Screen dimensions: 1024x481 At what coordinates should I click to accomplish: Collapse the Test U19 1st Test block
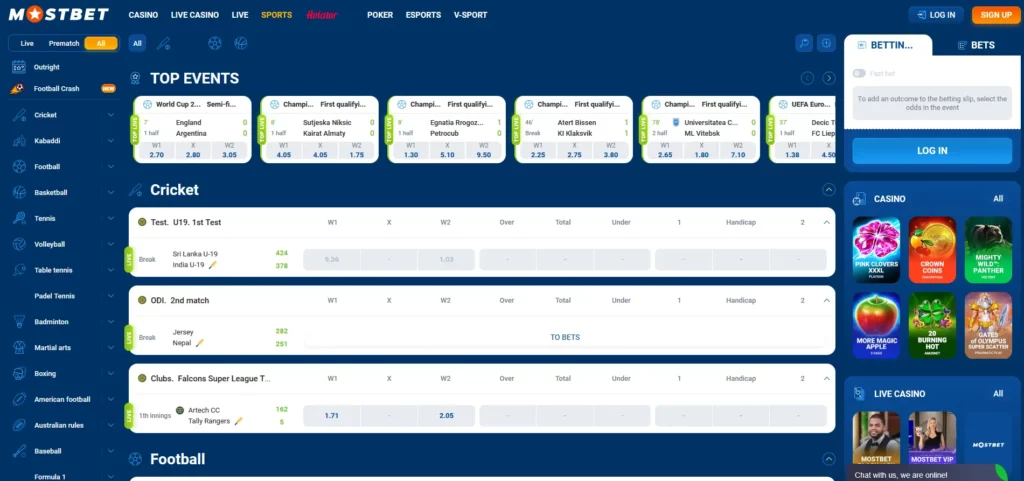pyautogui.click(x=827, y=223)
